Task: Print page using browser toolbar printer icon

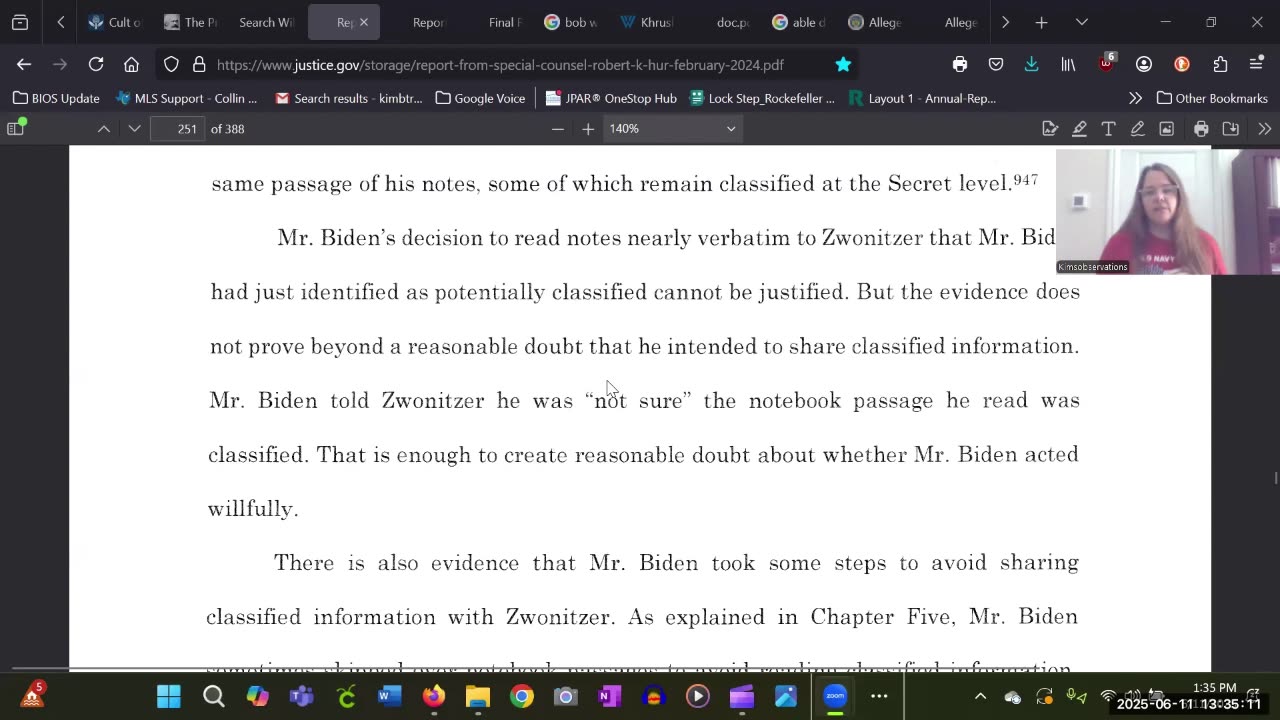Action: 960,64
